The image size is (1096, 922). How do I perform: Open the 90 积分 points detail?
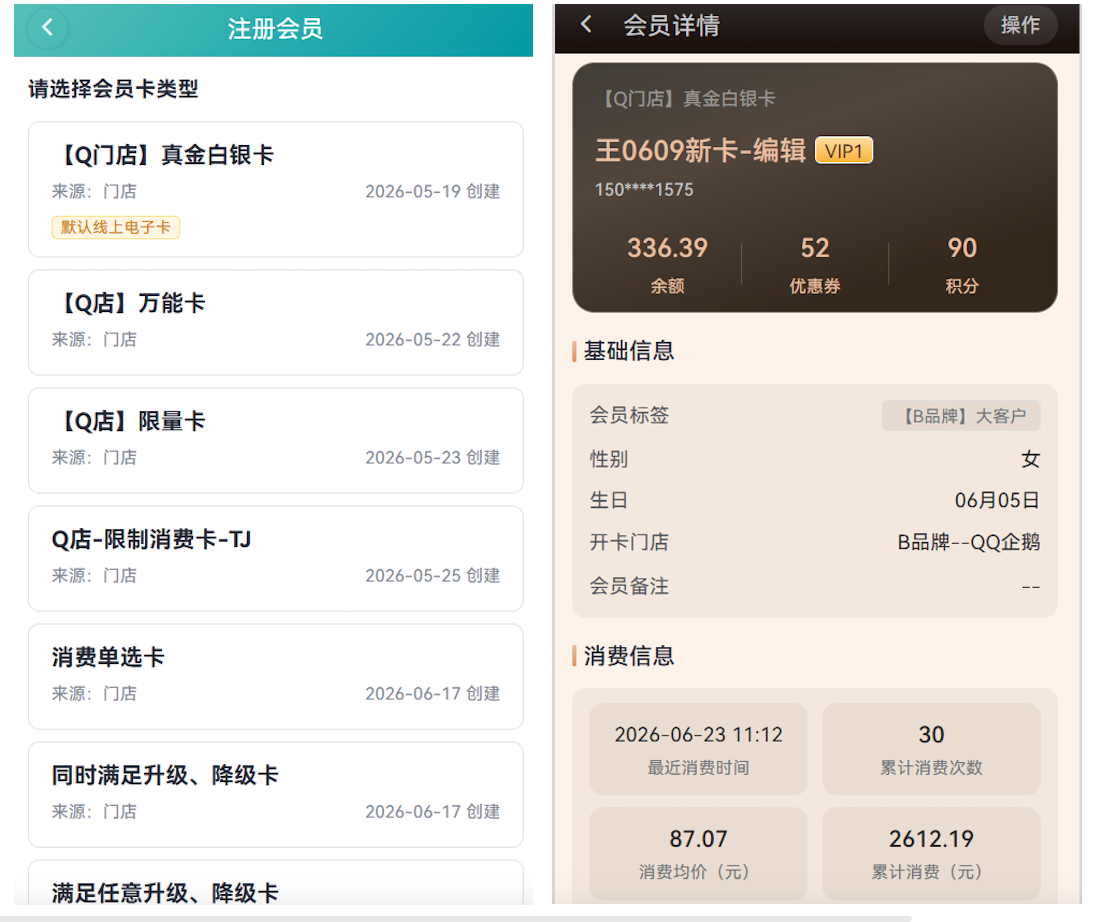pyautogui.click(x=962, y=264)
